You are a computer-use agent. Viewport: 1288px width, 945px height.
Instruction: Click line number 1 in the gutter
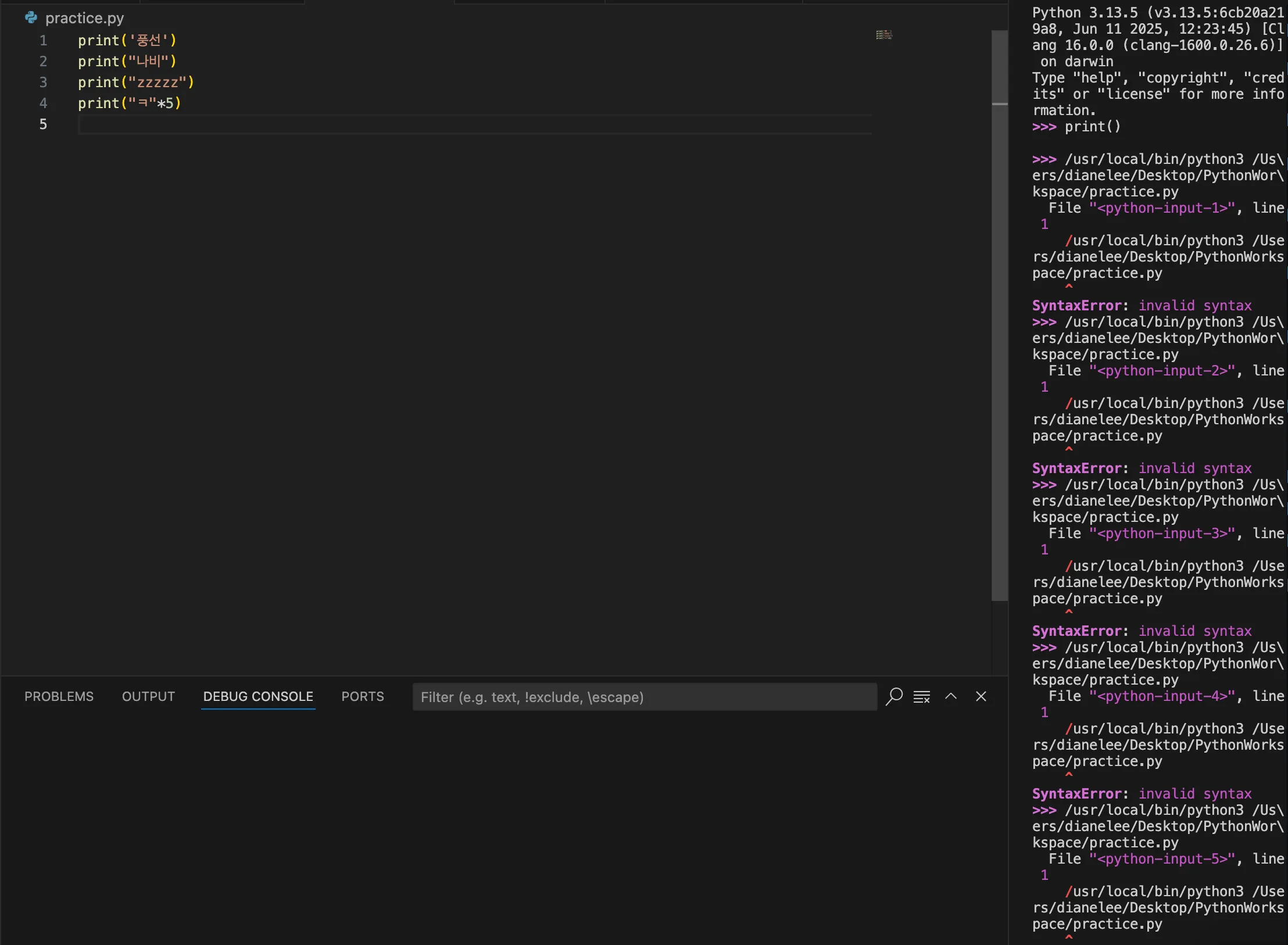tap(43, 41)
